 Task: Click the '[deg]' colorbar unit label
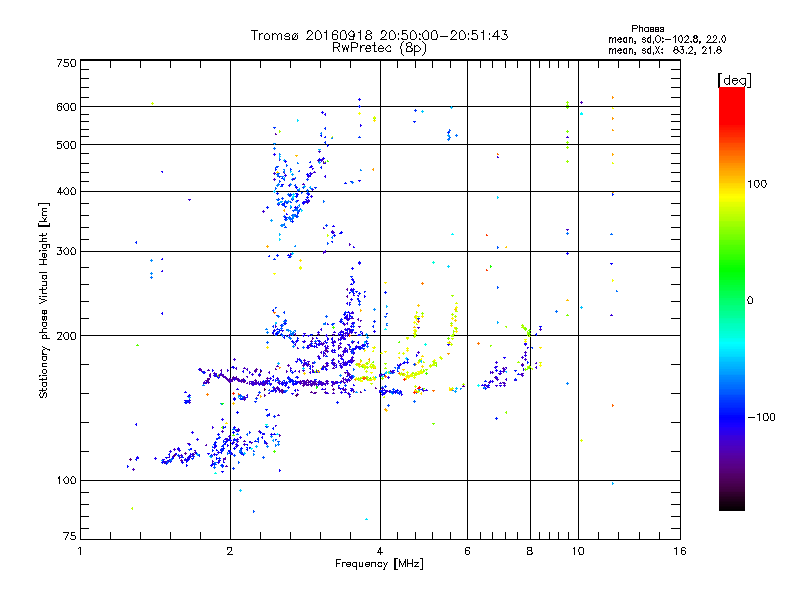coord(734,80)
